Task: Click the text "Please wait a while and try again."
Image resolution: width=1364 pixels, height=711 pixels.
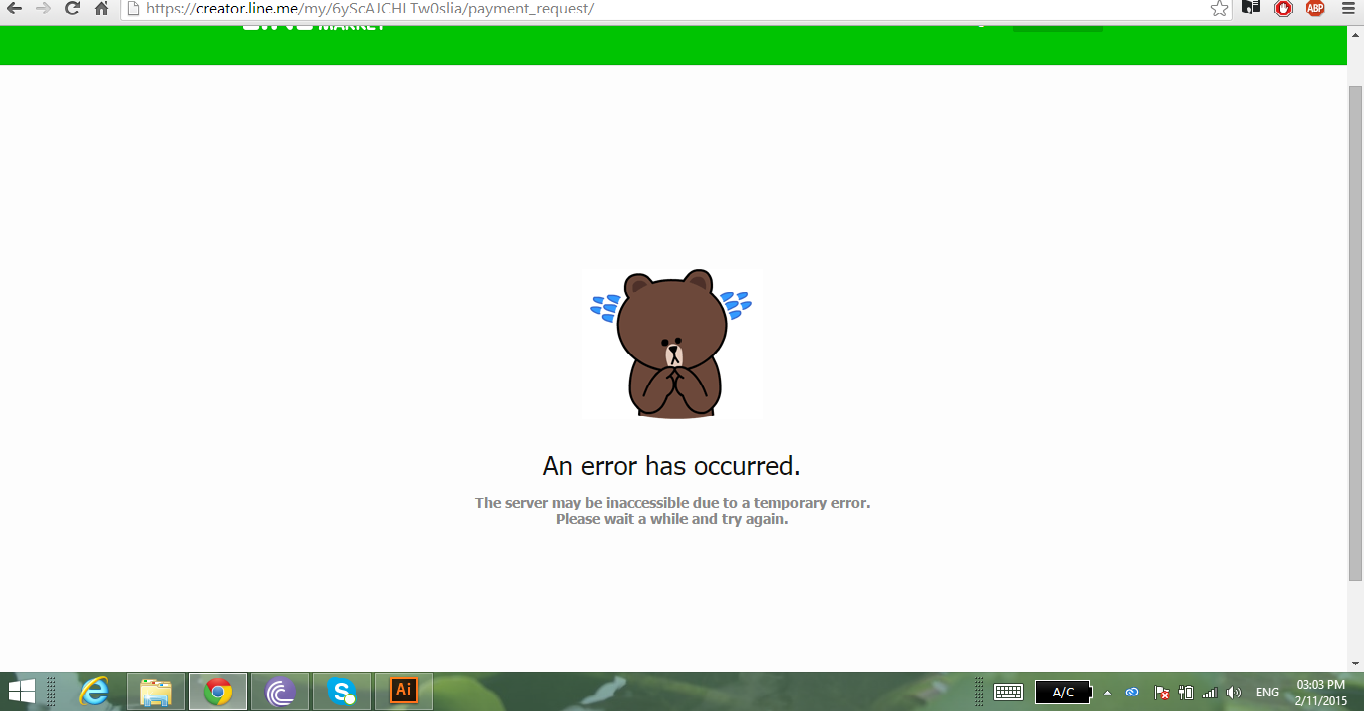Action: (x=672, y=519)
